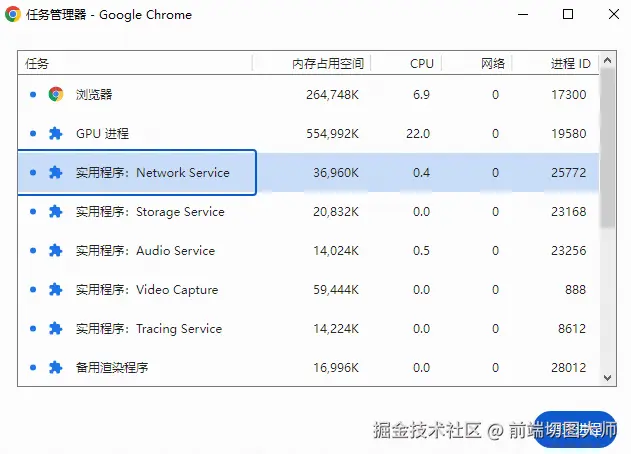Maximize the 任务管理器 window
Image resolution: width=631 pixels, height=454 pixels.
point(568,14)
